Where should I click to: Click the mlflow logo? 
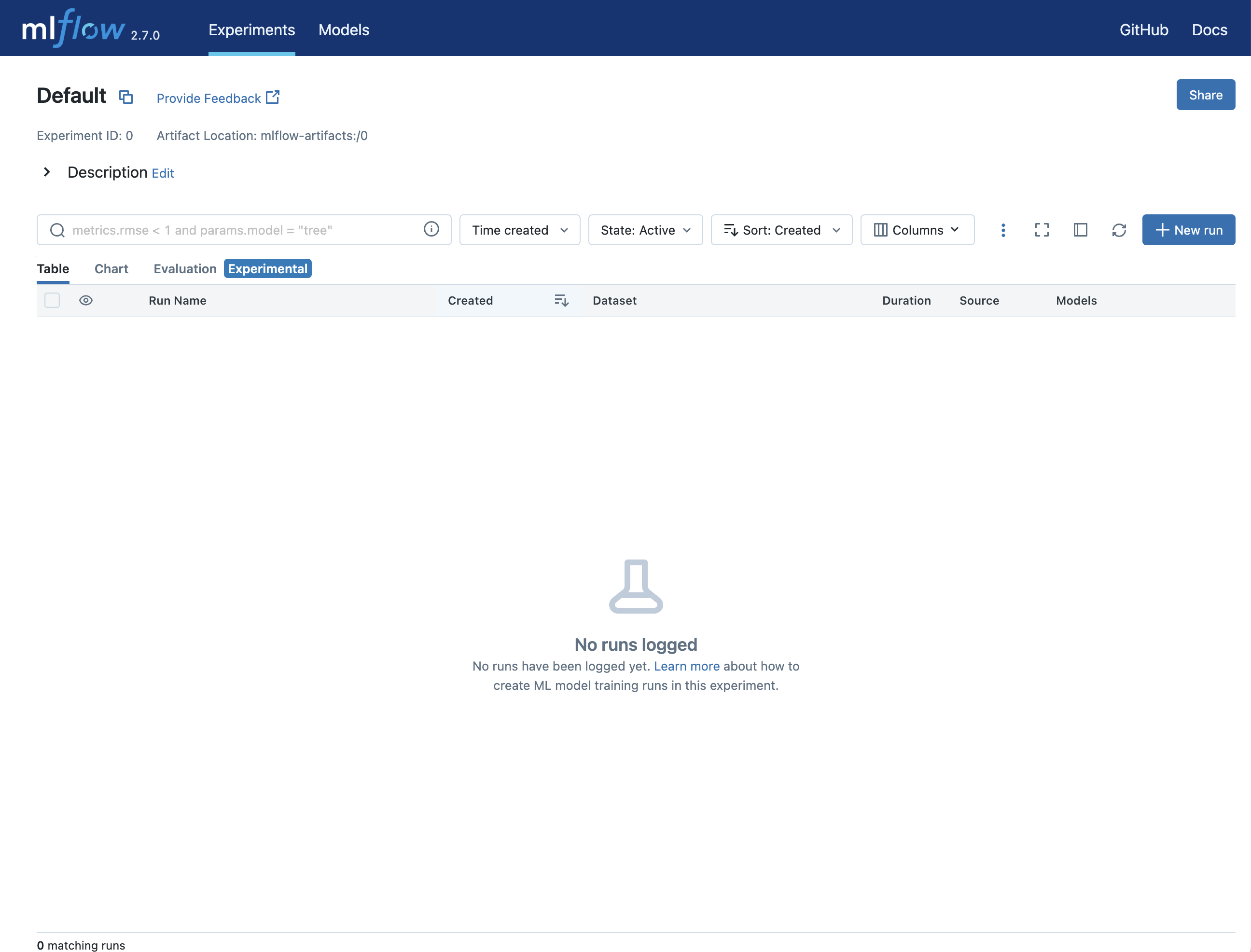(74, 28)
